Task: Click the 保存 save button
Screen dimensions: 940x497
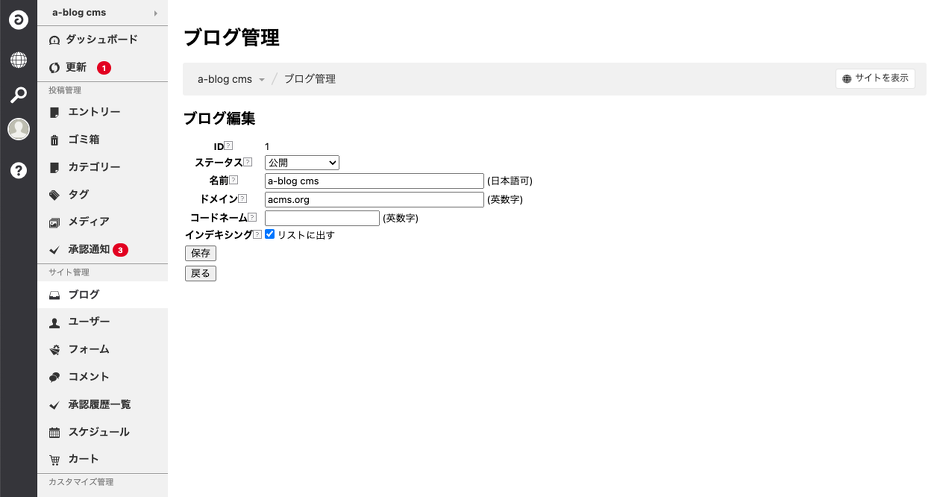Action: [201, 253]
